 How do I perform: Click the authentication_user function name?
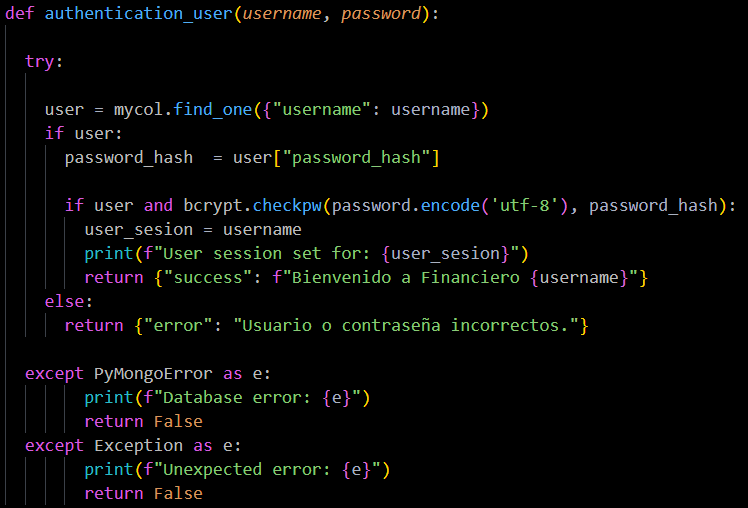(138, 13)
